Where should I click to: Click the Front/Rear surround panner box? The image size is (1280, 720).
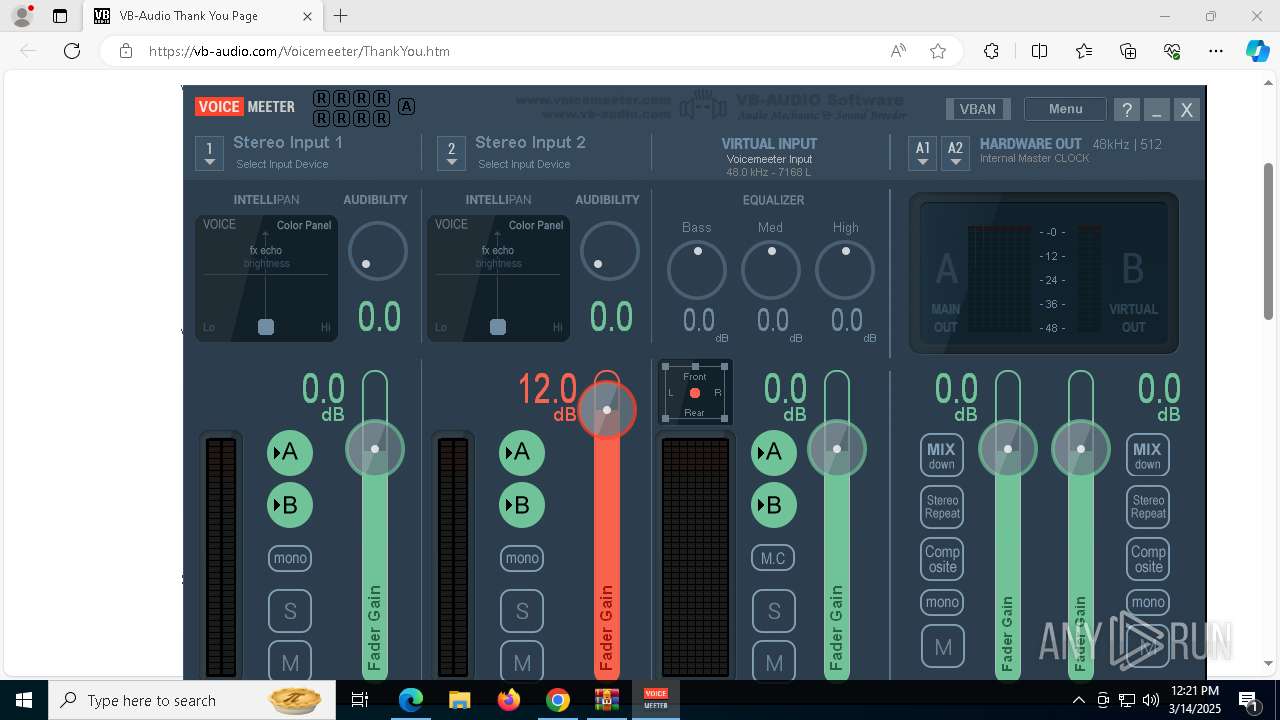click(x=695, y=393)
